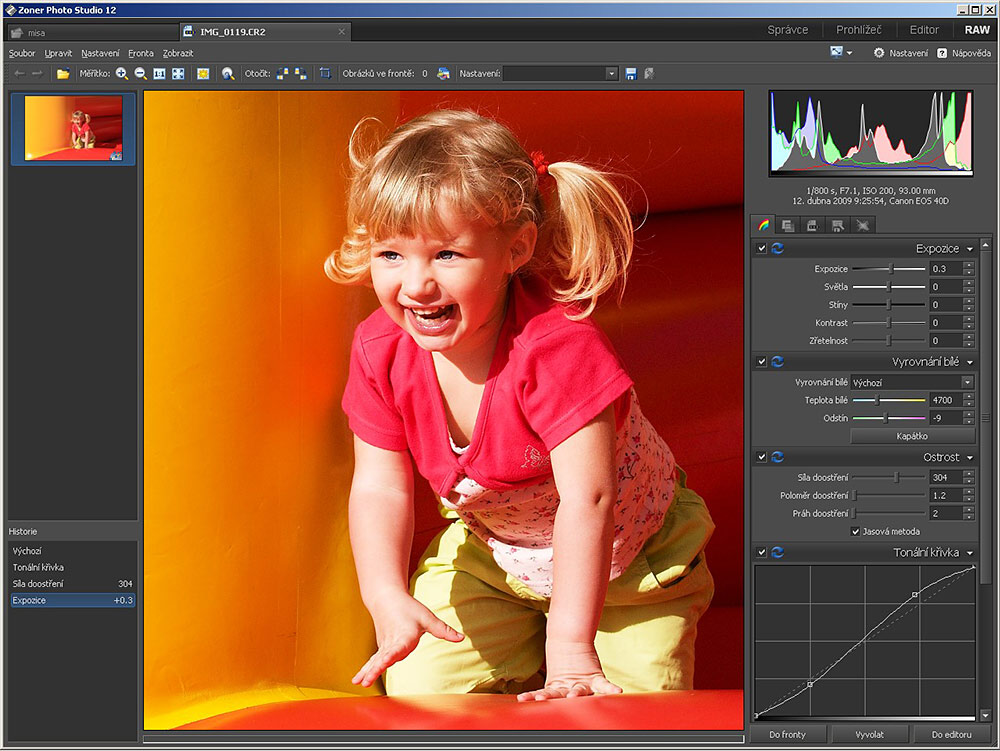Switch to the Editor module tab
This screenshot has height=751, width=1000.
pyautogui.click(x=924, y=30)
